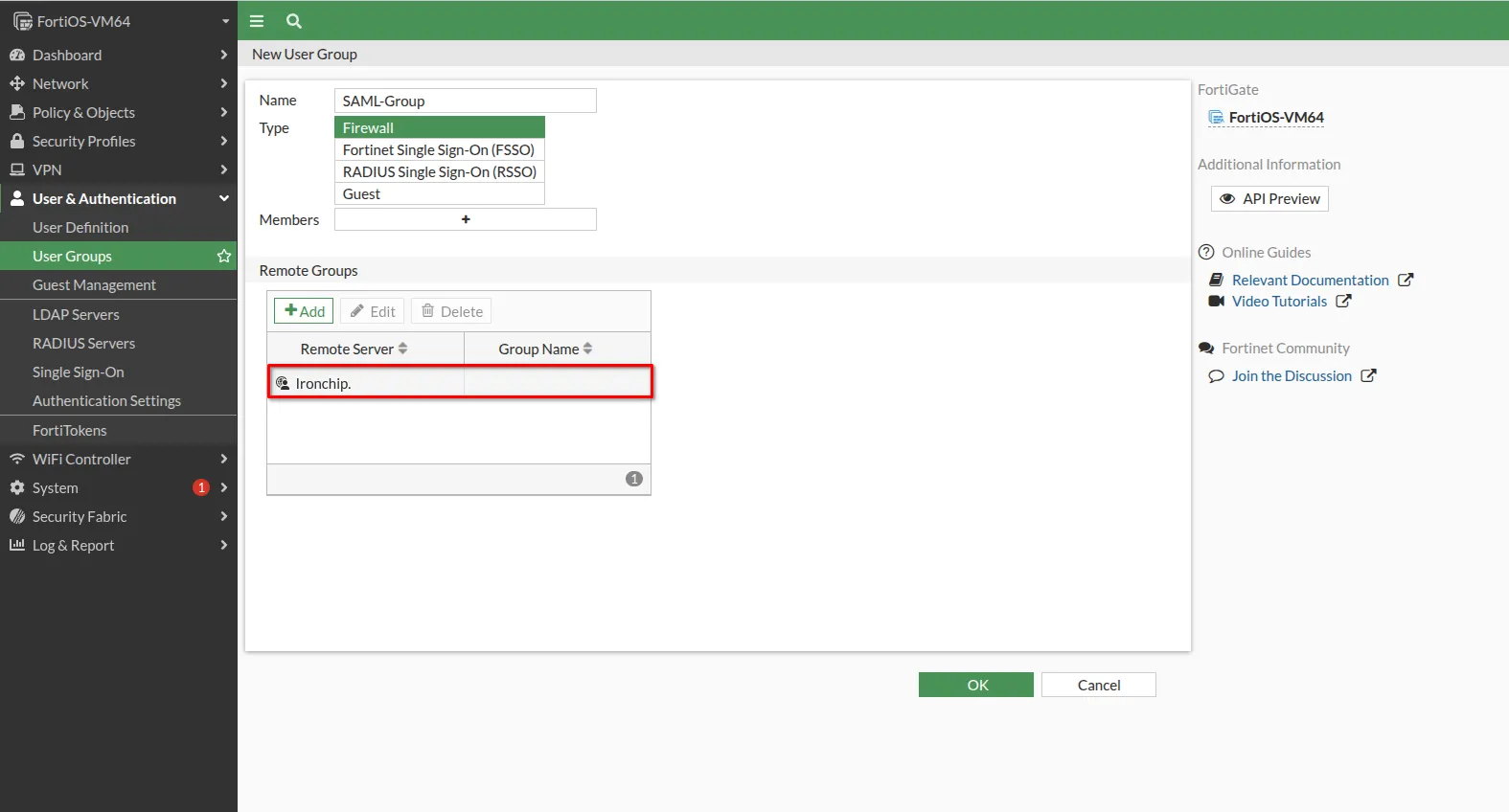Expand Security Profiles menu
The image size is (1509, 812).
[x=119, y=141]
